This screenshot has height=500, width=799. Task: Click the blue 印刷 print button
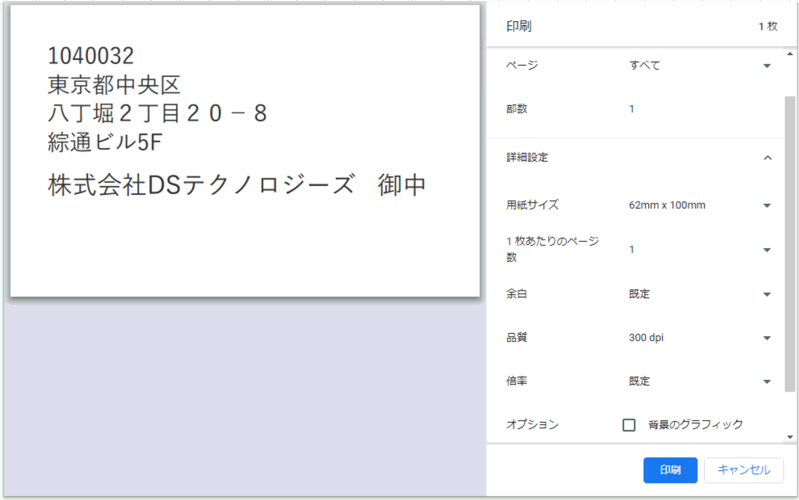click(x=670, y=470)
